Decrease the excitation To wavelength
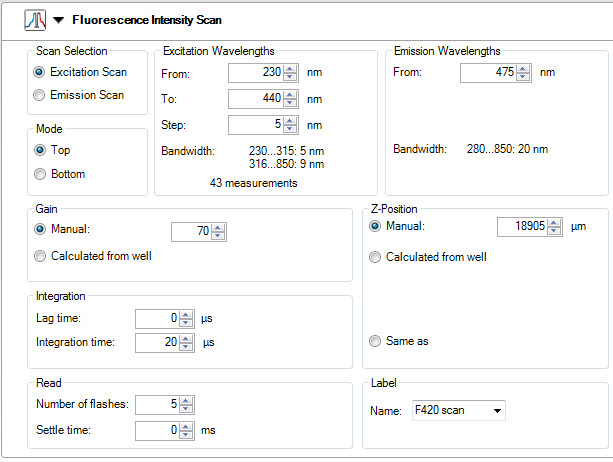Image resolution: width=613 pixels, height=462 pixels. 290,103
